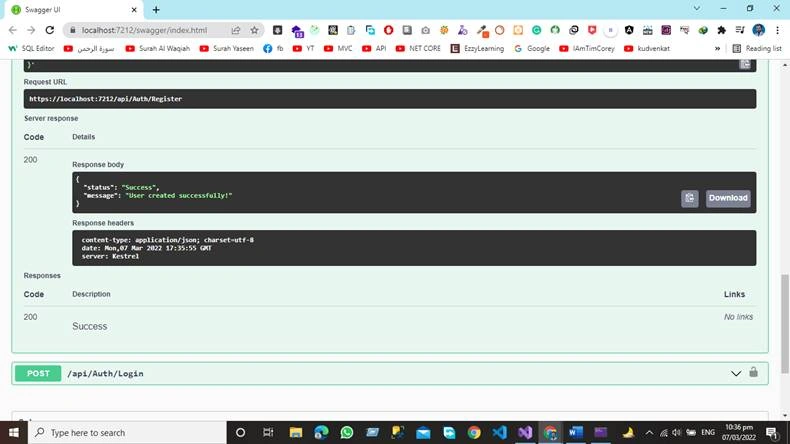The width and height of the screenshot is (790, 444).
Task: Open the Surah Al Waqiah bookmark
Action: (x=158, y=48)
